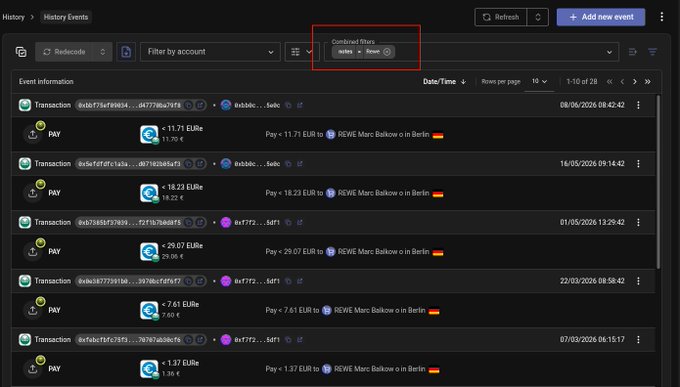This screenshot has height=387, width=680.
Task: Click the Gnosis Pay chain icon on the 22/03/2026 transaction
Action: pos(25,281)
